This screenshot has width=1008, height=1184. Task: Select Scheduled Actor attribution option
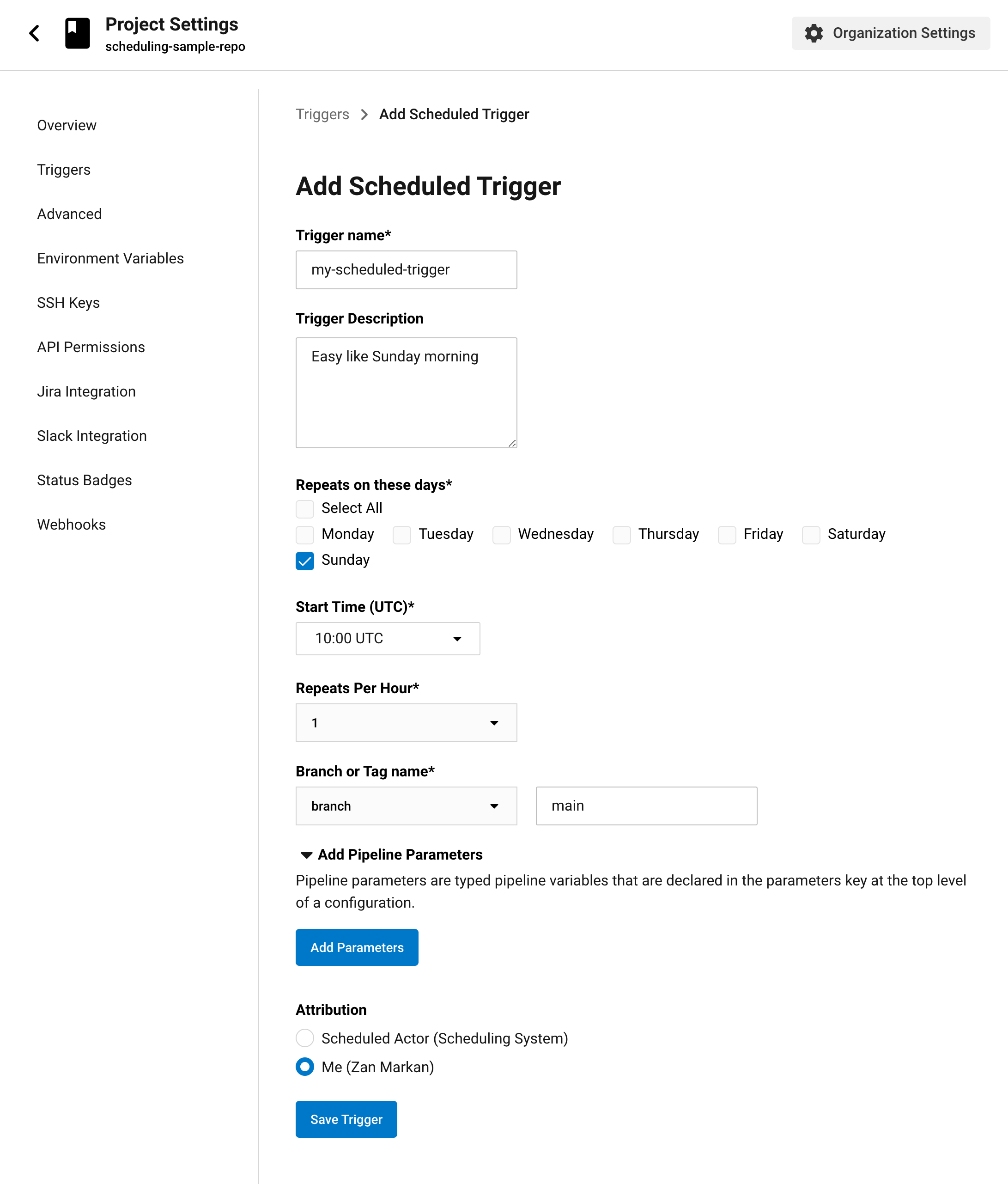[305, 1038]
